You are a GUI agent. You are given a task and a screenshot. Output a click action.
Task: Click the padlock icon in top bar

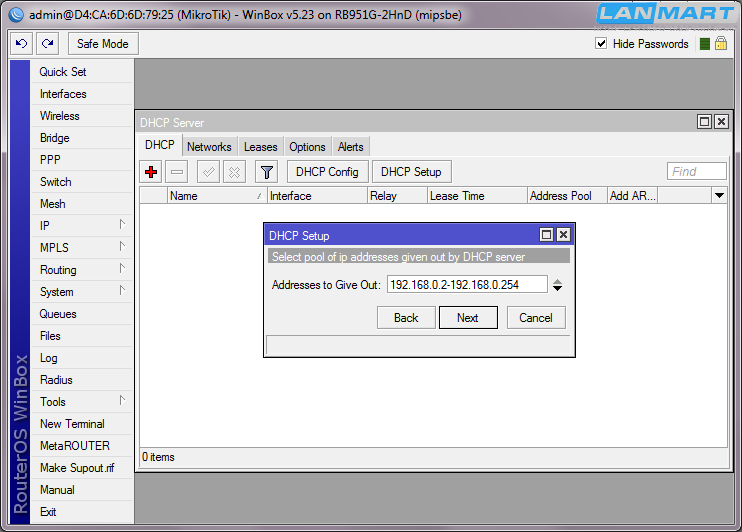pyautogui.click(x=721, y=44)
